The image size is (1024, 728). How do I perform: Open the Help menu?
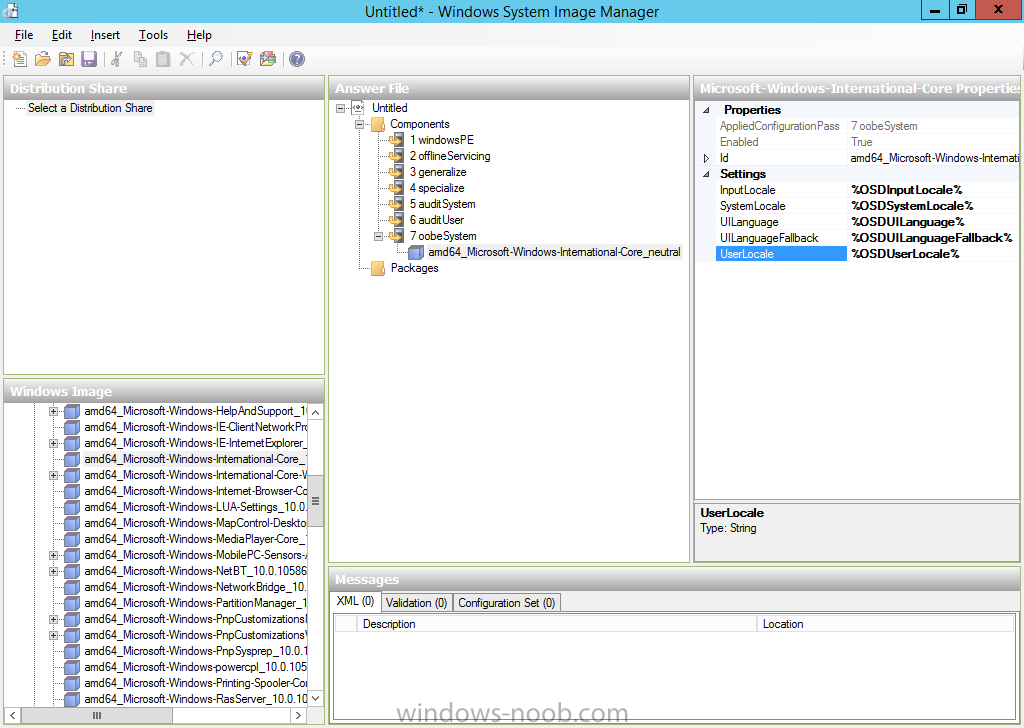(199, 35)
